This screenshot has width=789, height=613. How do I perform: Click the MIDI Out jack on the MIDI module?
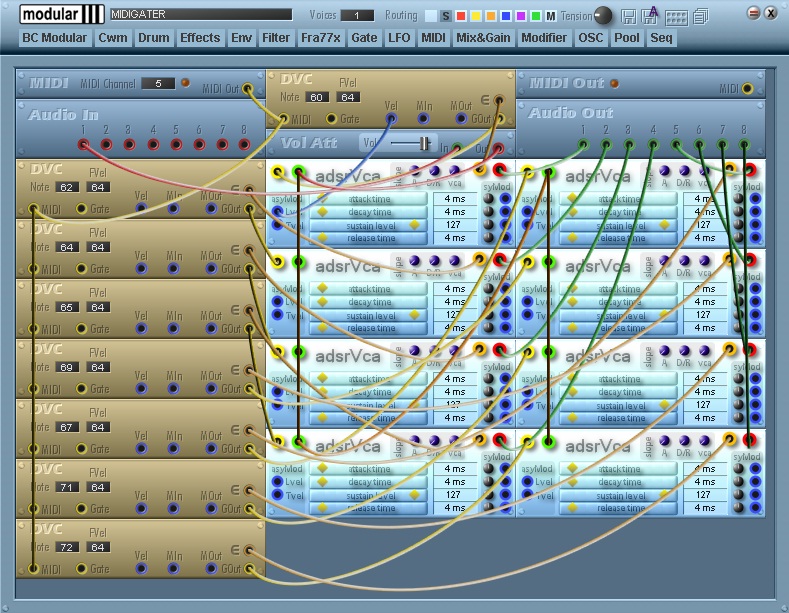click(x=248, y=89)
